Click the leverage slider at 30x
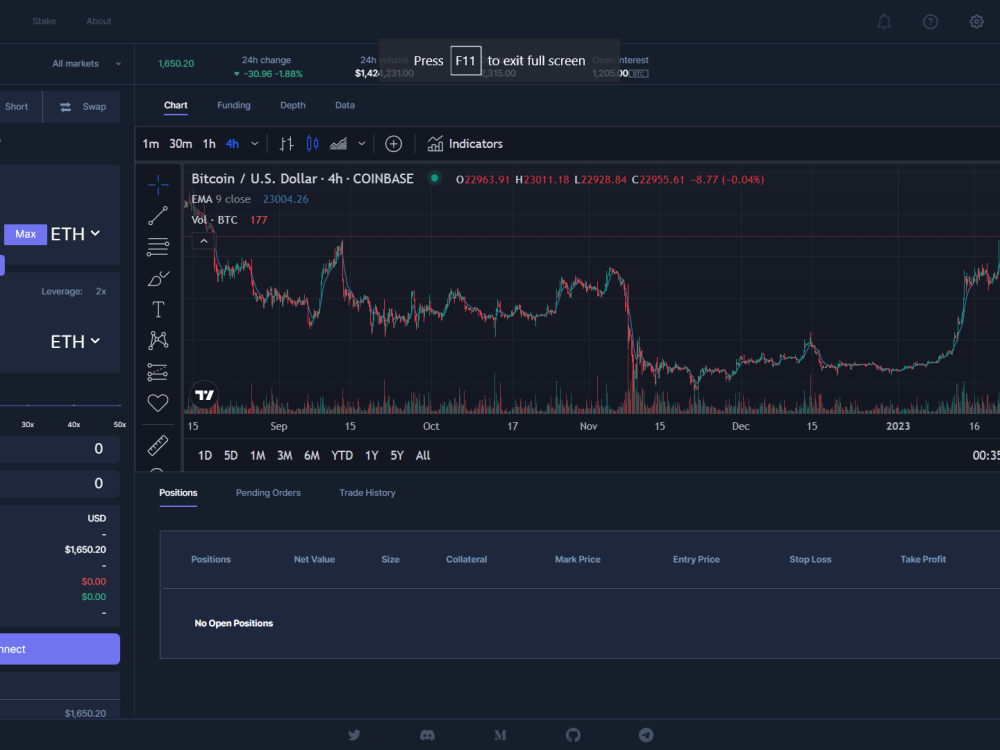Screen dimensions: 1000x750 [x=27, y=405]
